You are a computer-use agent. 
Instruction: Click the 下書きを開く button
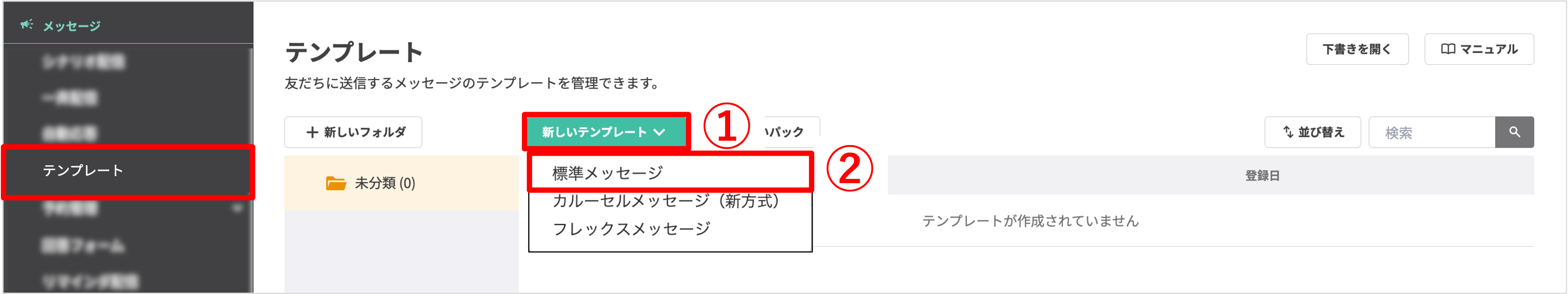[1357, 49]
